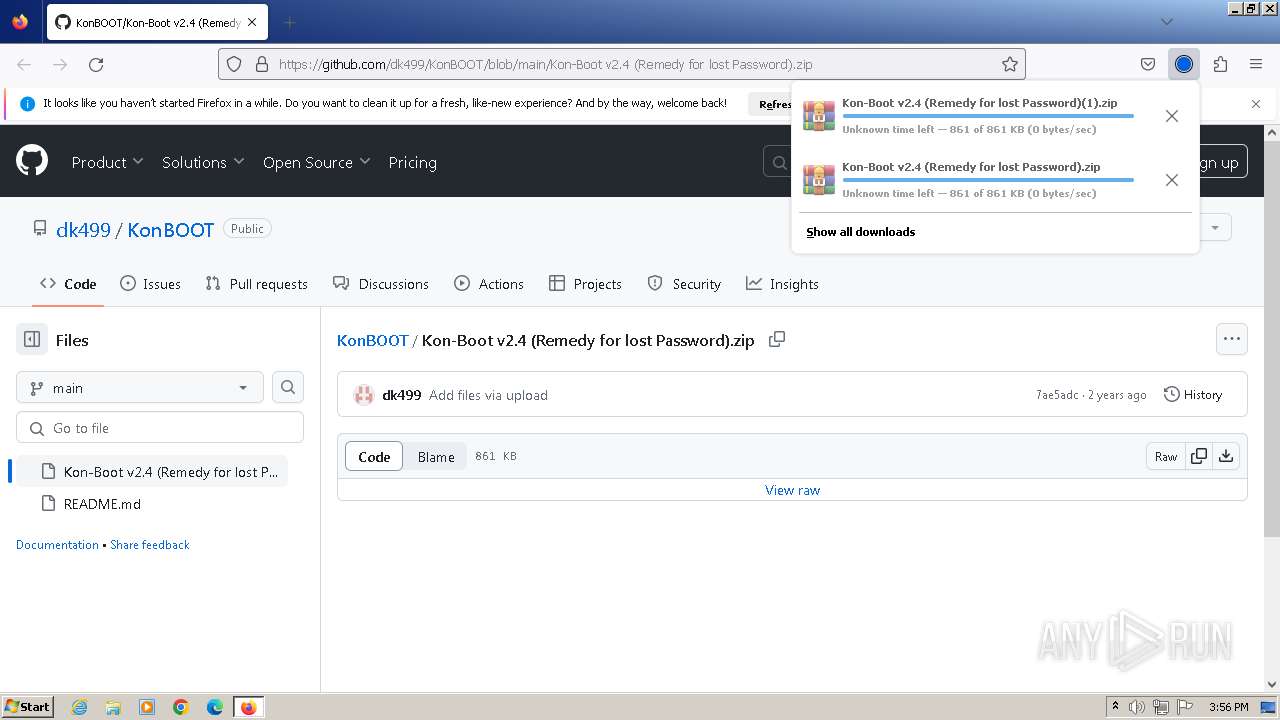The image size is (1280, 720).
Task: Open the Firefox downloads toolbar button
Action: pos(1184,64)
